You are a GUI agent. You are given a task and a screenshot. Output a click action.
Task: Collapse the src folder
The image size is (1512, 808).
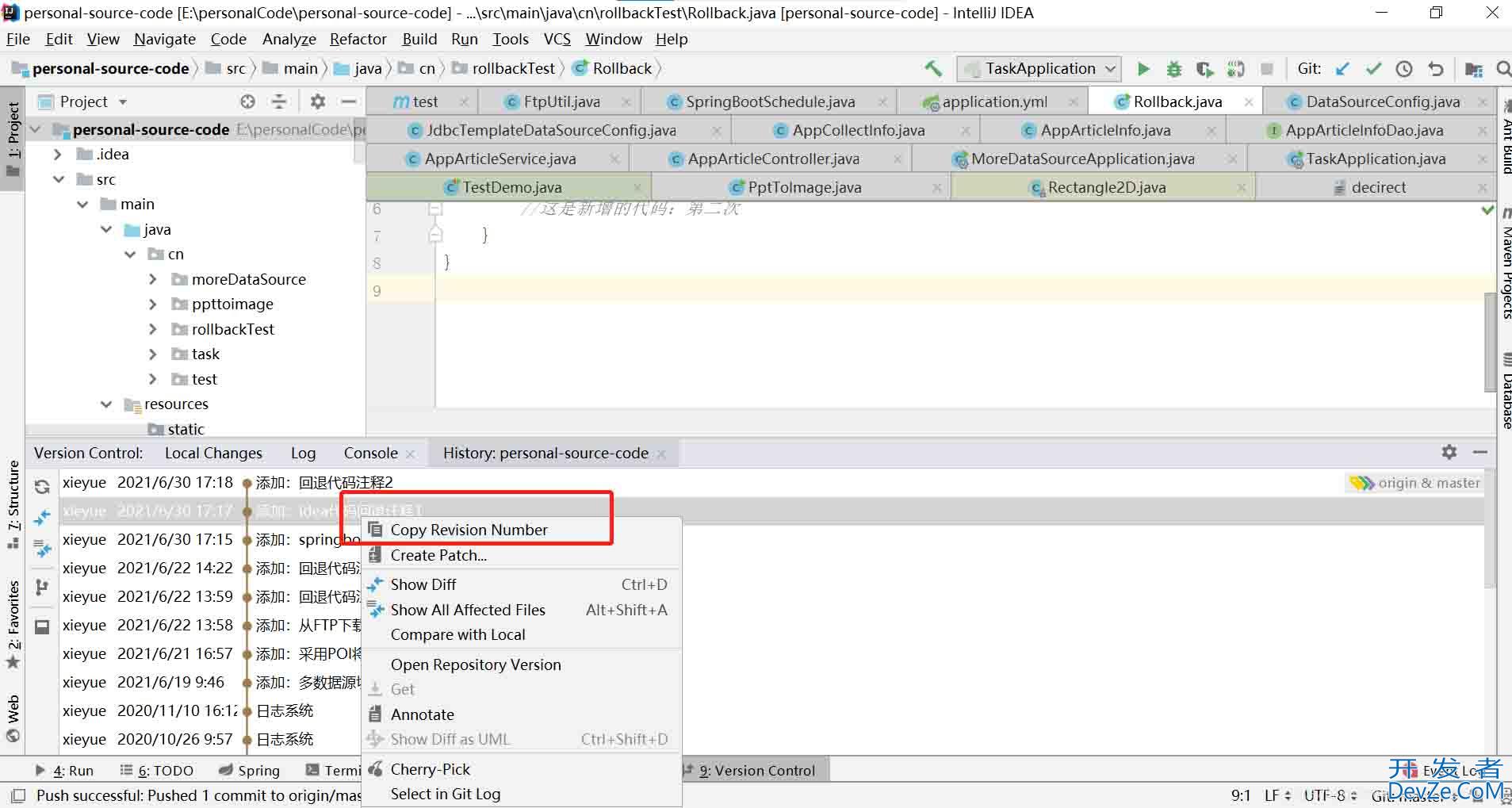tap(58, 179)
